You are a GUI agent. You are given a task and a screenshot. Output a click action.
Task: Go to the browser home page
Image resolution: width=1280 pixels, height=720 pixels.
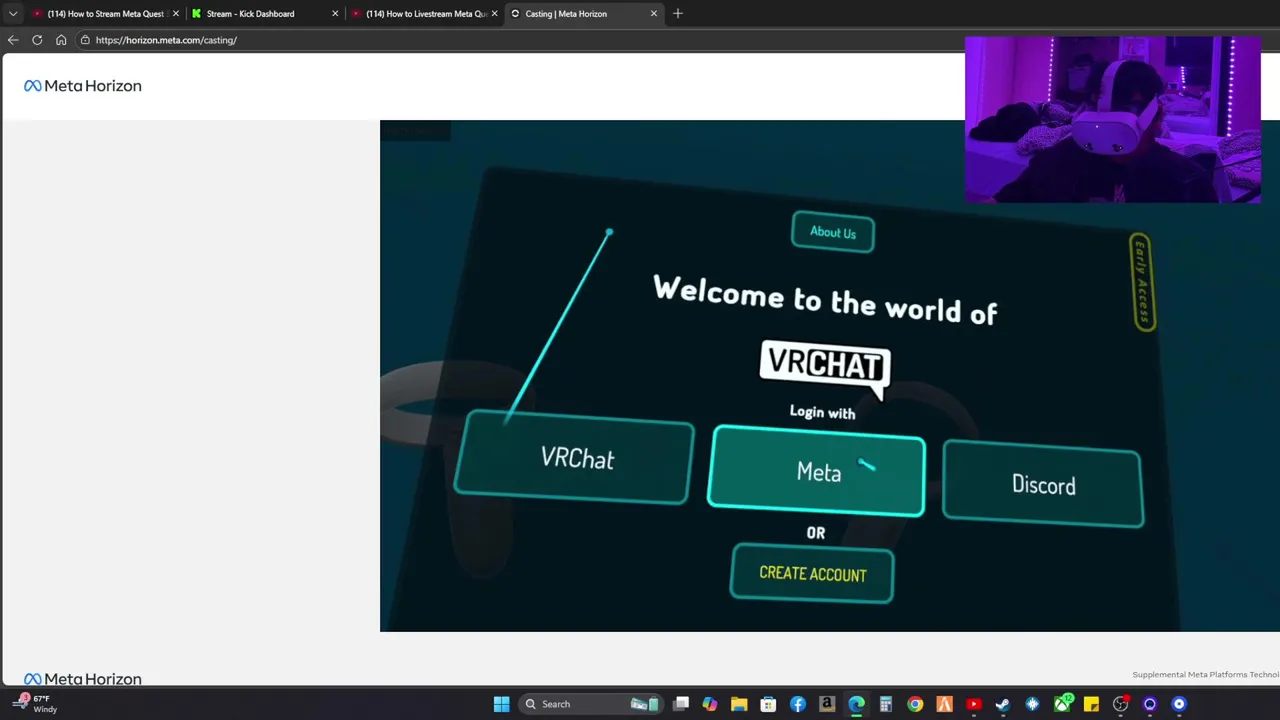tap(61, 40)
